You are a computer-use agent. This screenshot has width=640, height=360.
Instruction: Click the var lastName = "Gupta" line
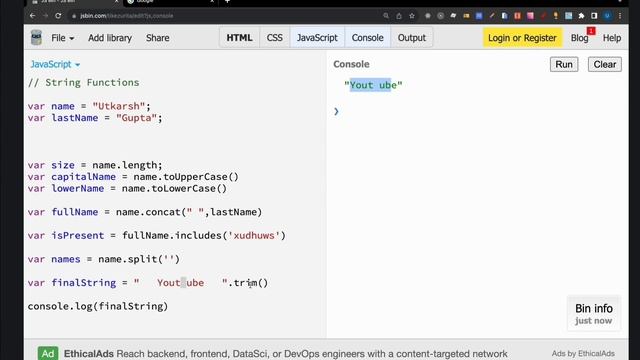click(95, 118)
